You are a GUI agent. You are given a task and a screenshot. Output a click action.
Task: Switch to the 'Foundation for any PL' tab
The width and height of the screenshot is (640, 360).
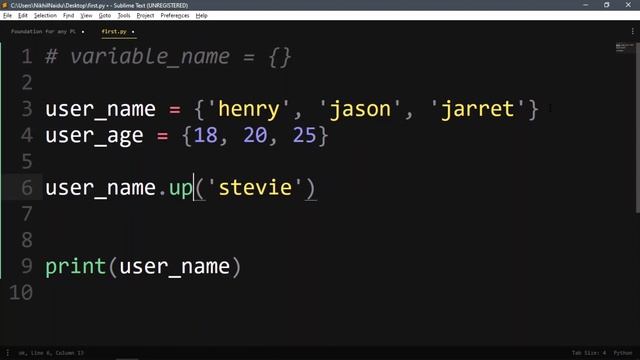click(x=43, y=31)
